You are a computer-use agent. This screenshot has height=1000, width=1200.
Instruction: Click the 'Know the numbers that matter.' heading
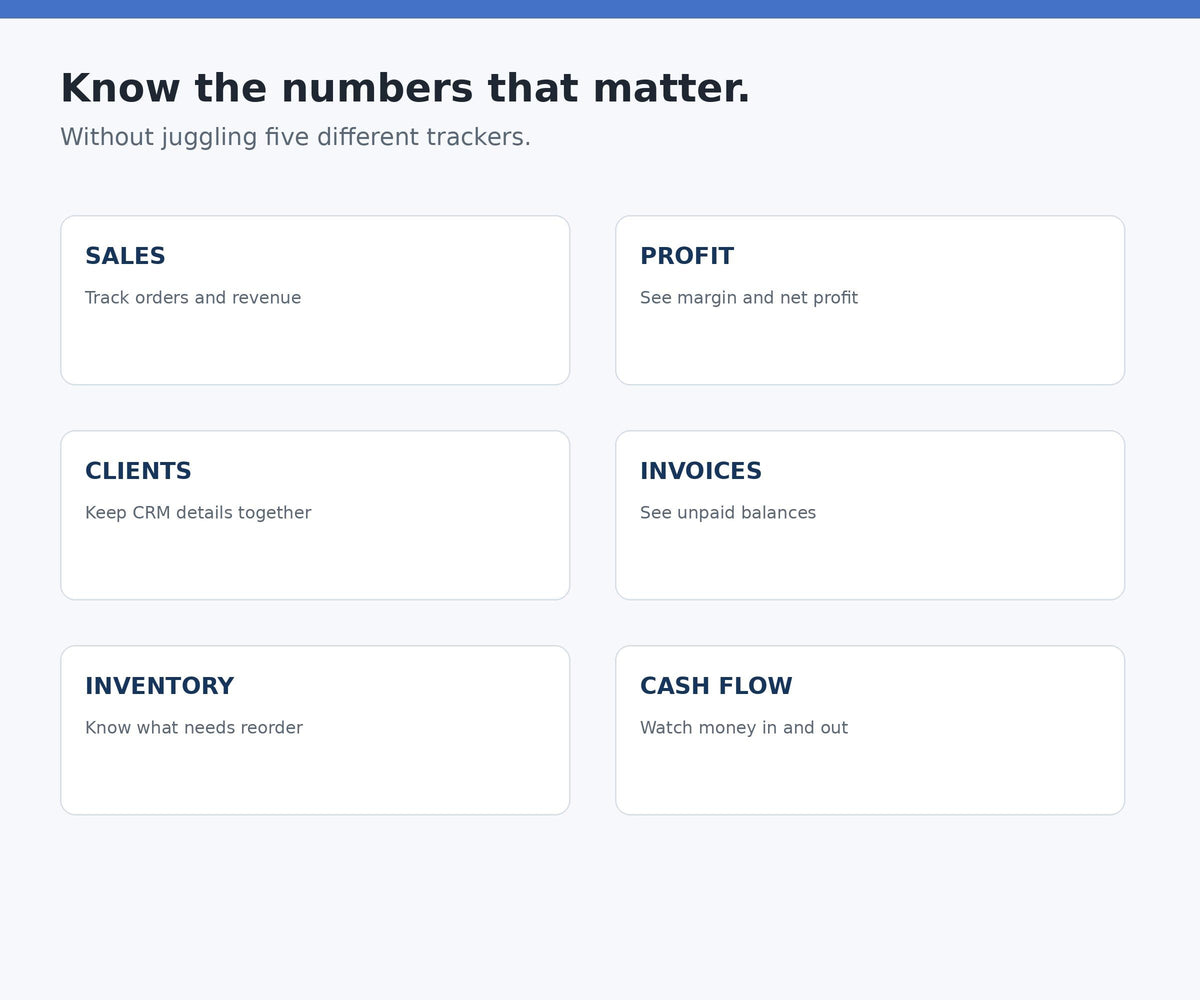pos(405,89)
